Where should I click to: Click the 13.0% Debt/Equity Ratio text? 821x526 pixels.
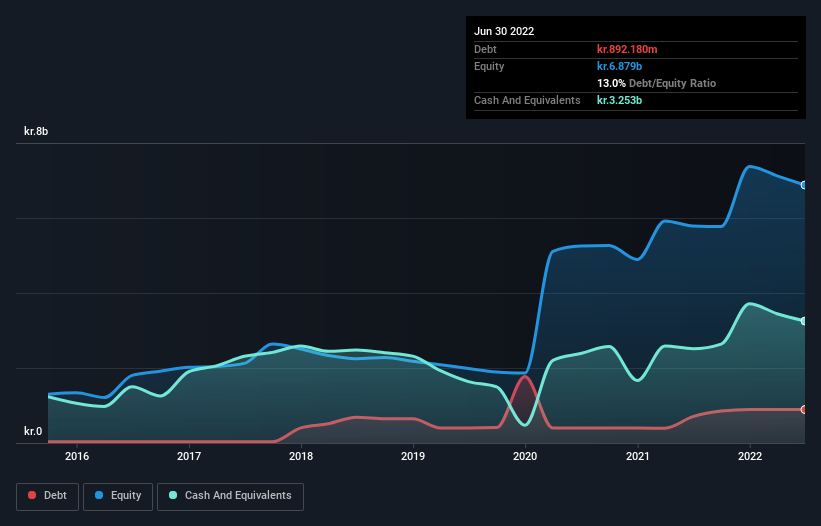point(656,83)
